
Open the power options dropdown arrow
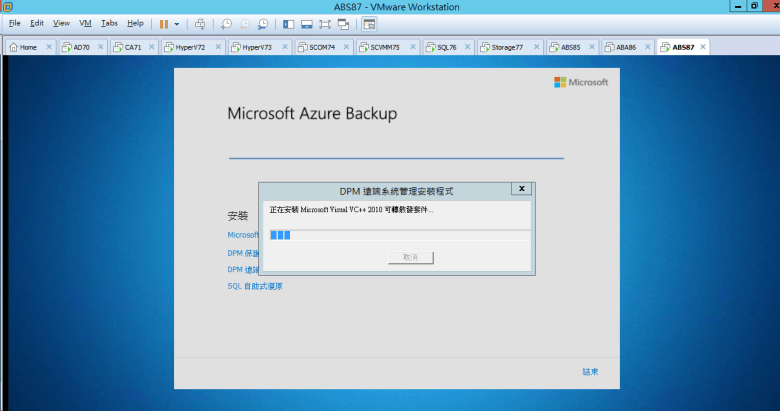(177, 23)
